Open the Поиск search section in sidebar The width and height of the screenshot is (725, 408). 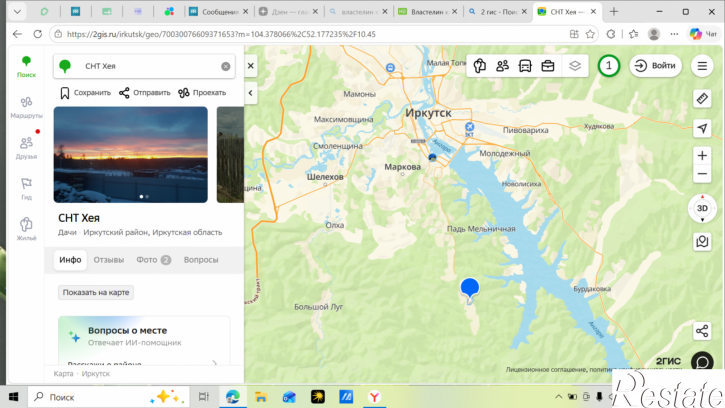(x=26, y=66)
